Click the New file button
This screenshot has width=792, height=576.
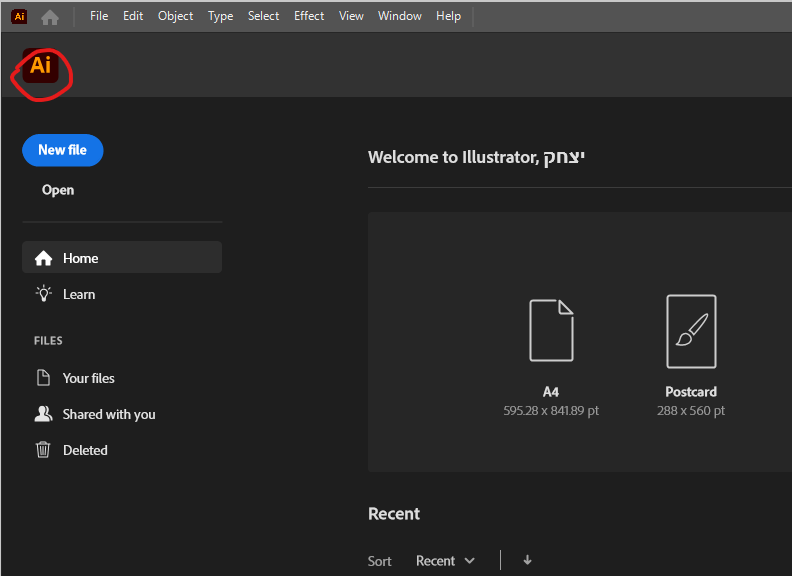(x=63, y=150)
